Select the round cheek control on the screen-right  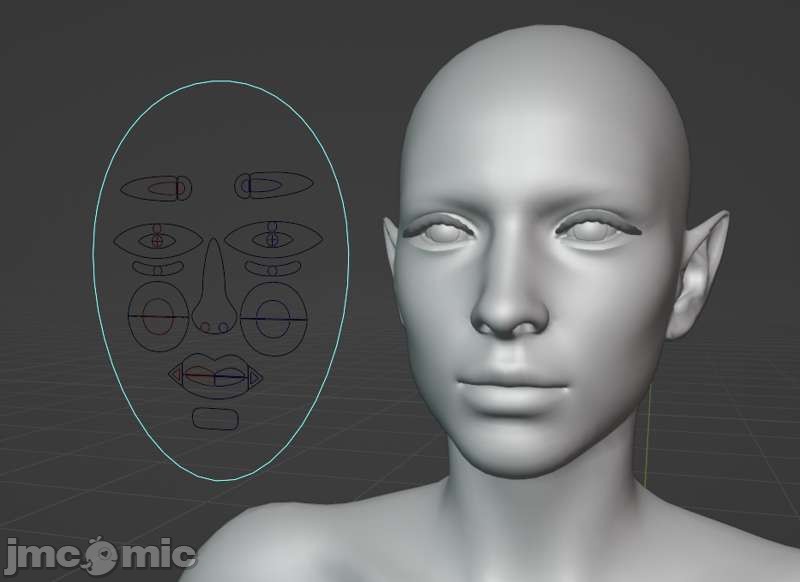tap(273, 318)
